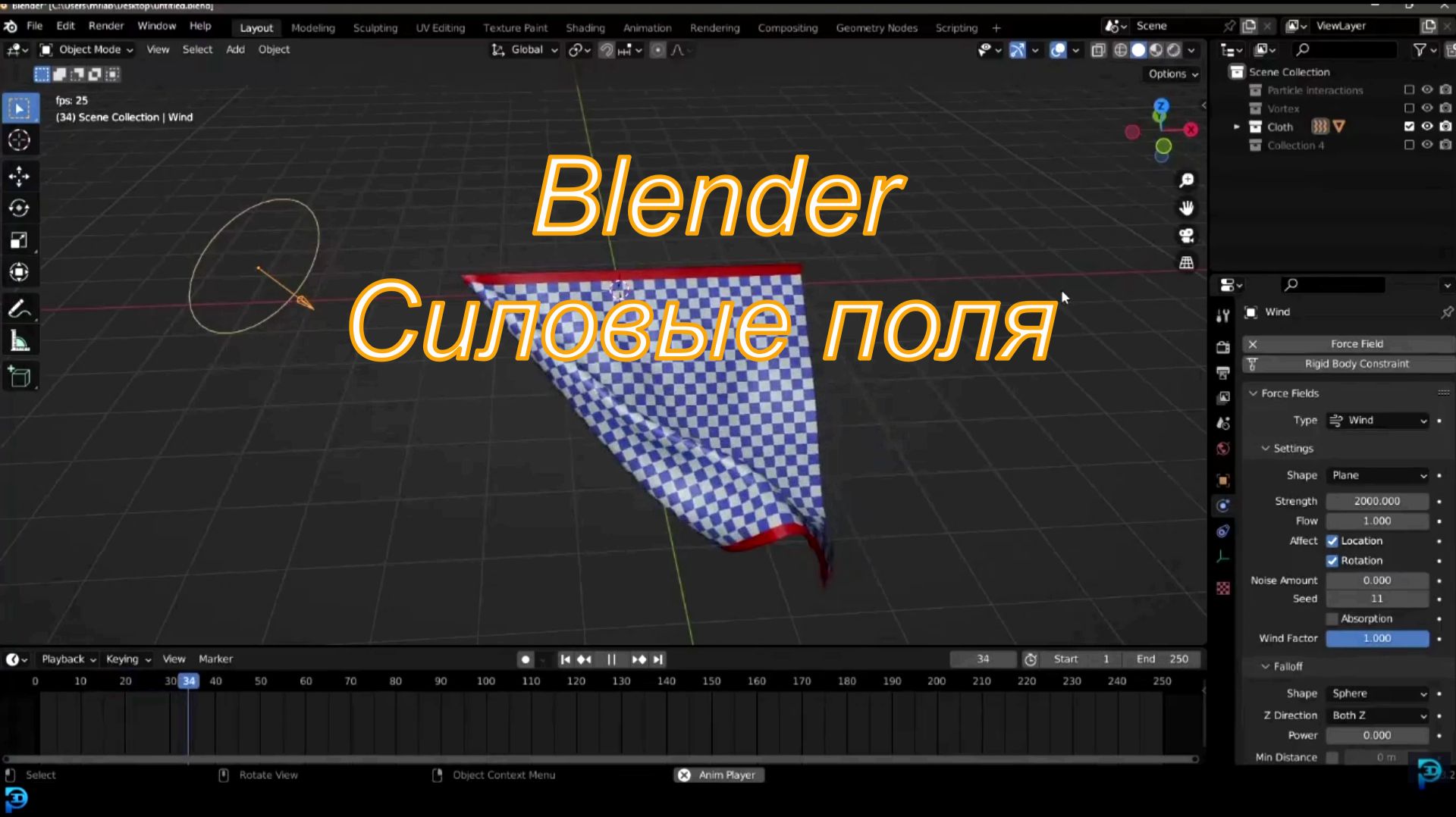Viewport: 1456px width, 817px height.
Task: Enable the Absorption checkbox
Action: [1332, 619]
